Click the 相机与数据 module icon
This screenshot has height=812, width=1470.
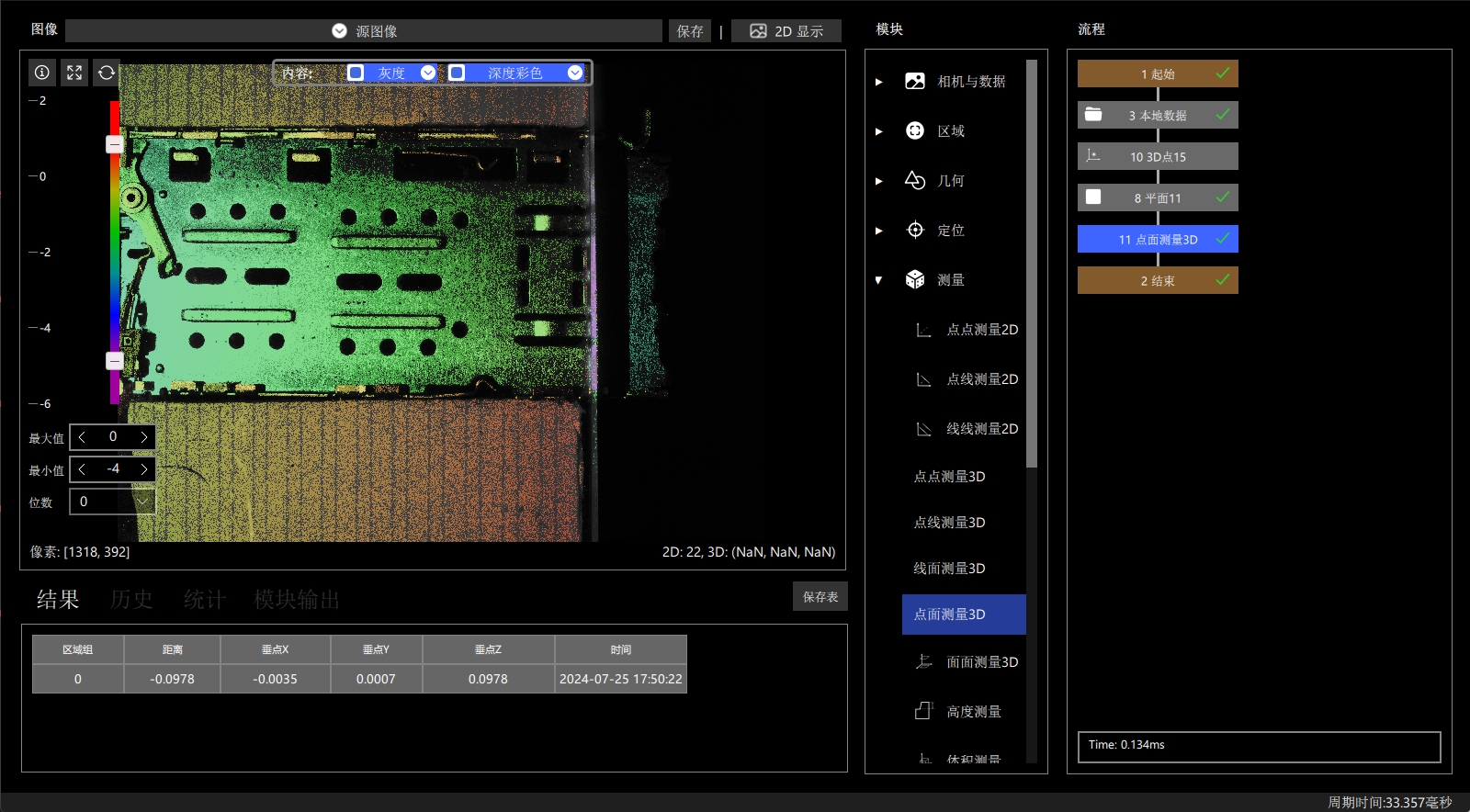pyautogui.click(x=915, y=81)
